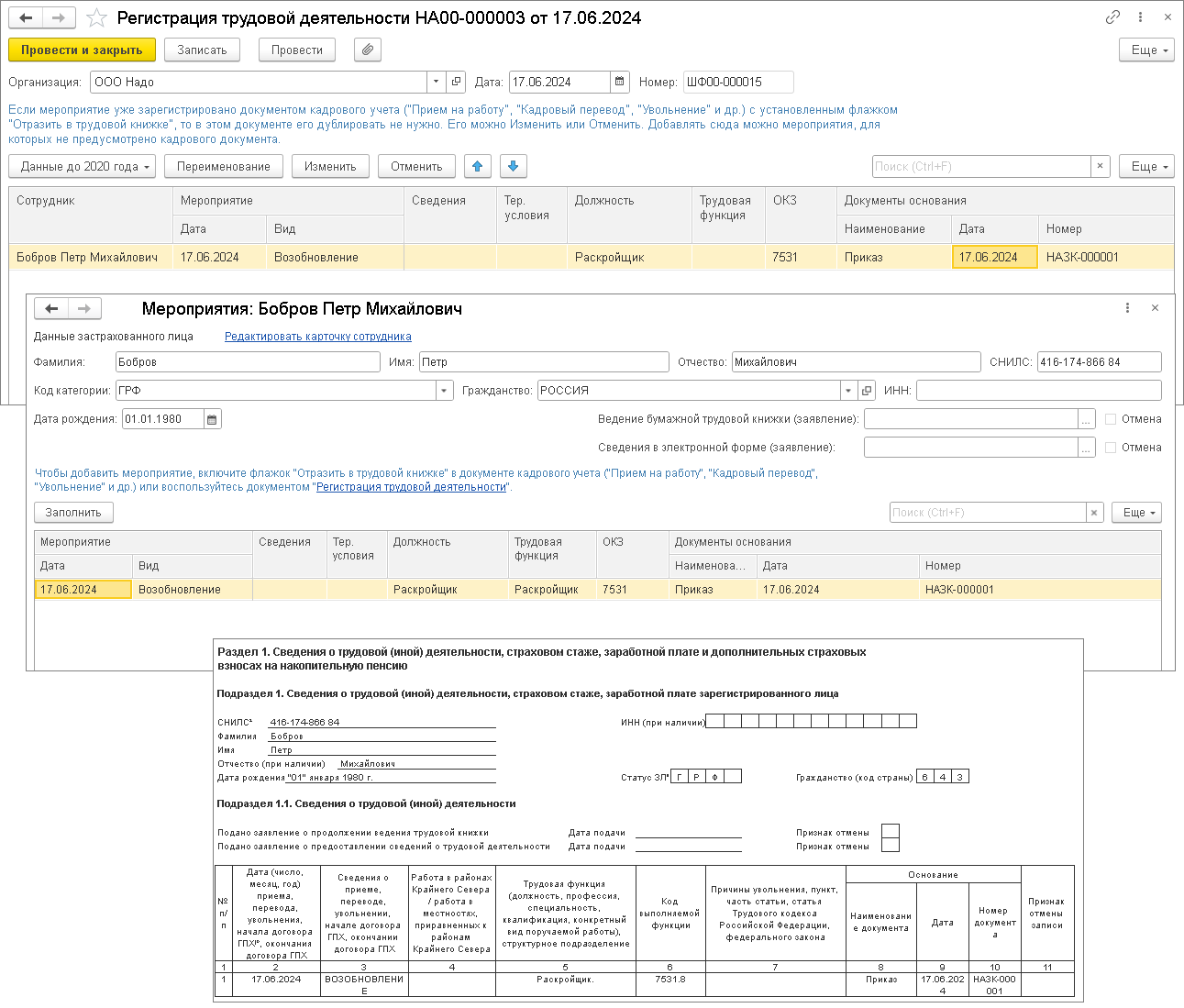Screen dimensions: 1184x1008
Task: Expand Код категории dropdown
Action: [x=445, y=391]
